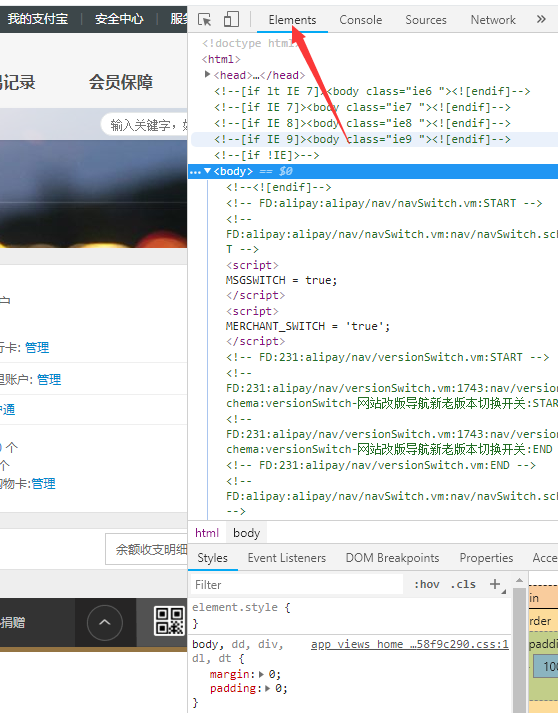Open the Event Listeners sub-tab
The image size is (558, 713).
pyautogui.click(x=287, y=558)
